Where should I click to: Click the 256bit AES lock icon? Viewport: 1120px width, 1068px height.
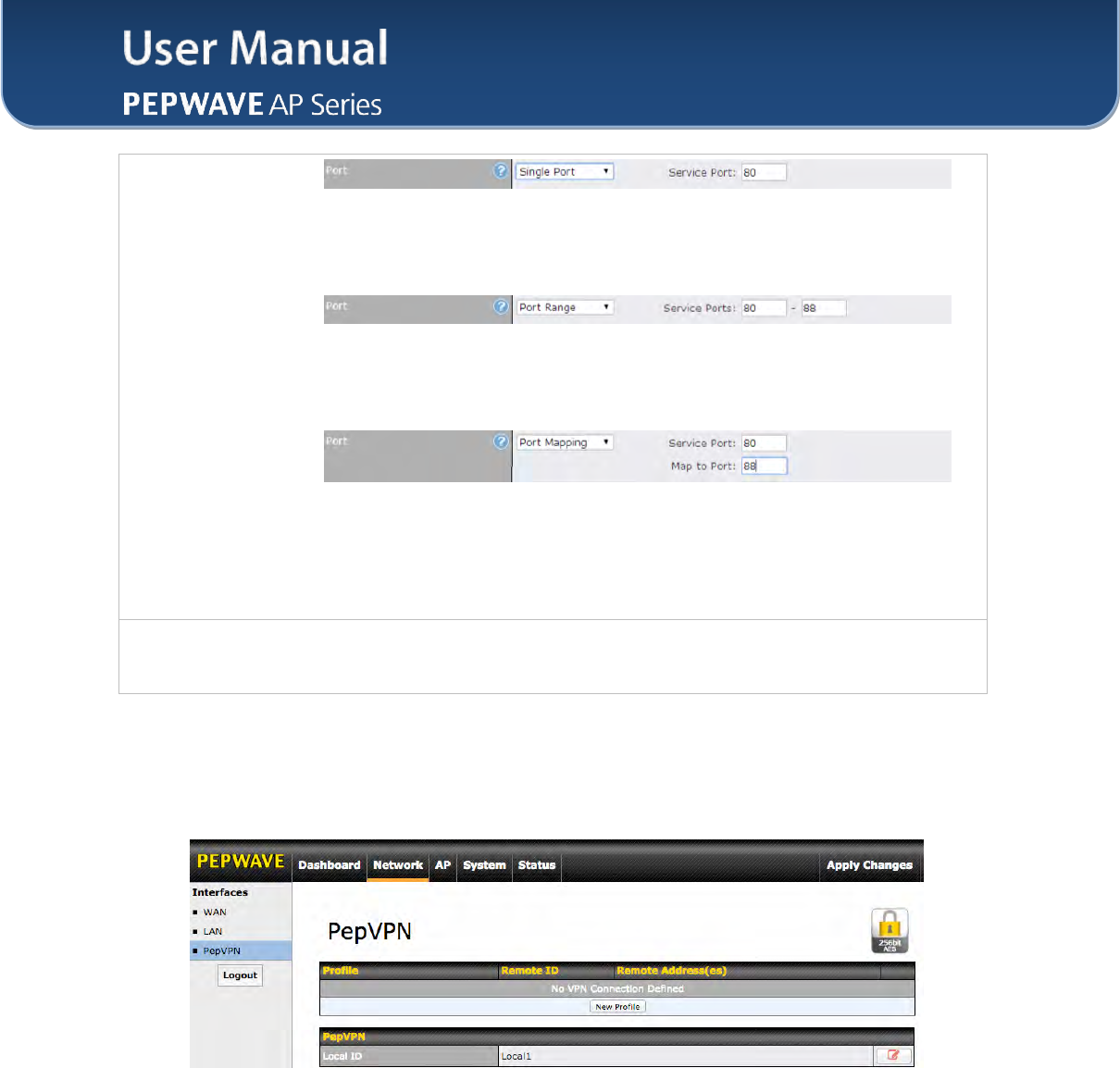(x=890, y=930)
